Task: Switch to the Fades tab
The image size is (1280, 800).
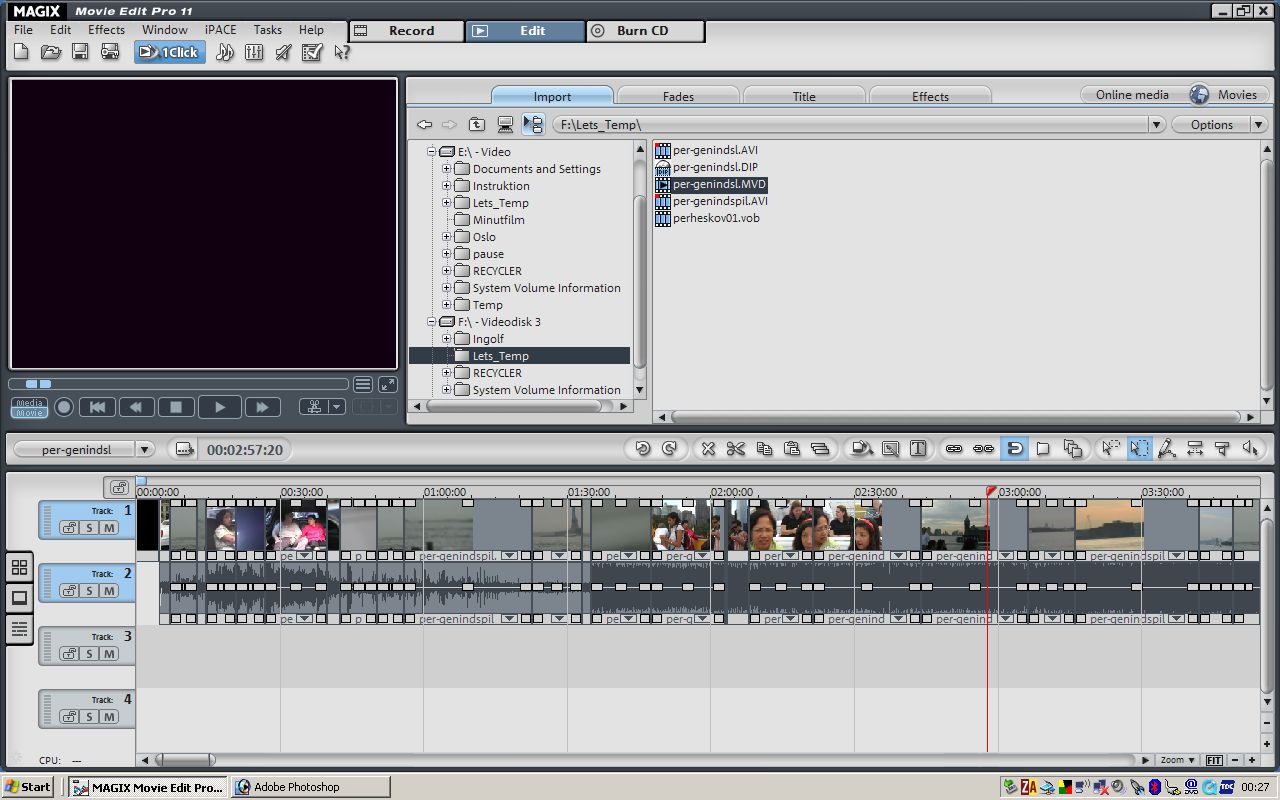Action: [678, 96]
